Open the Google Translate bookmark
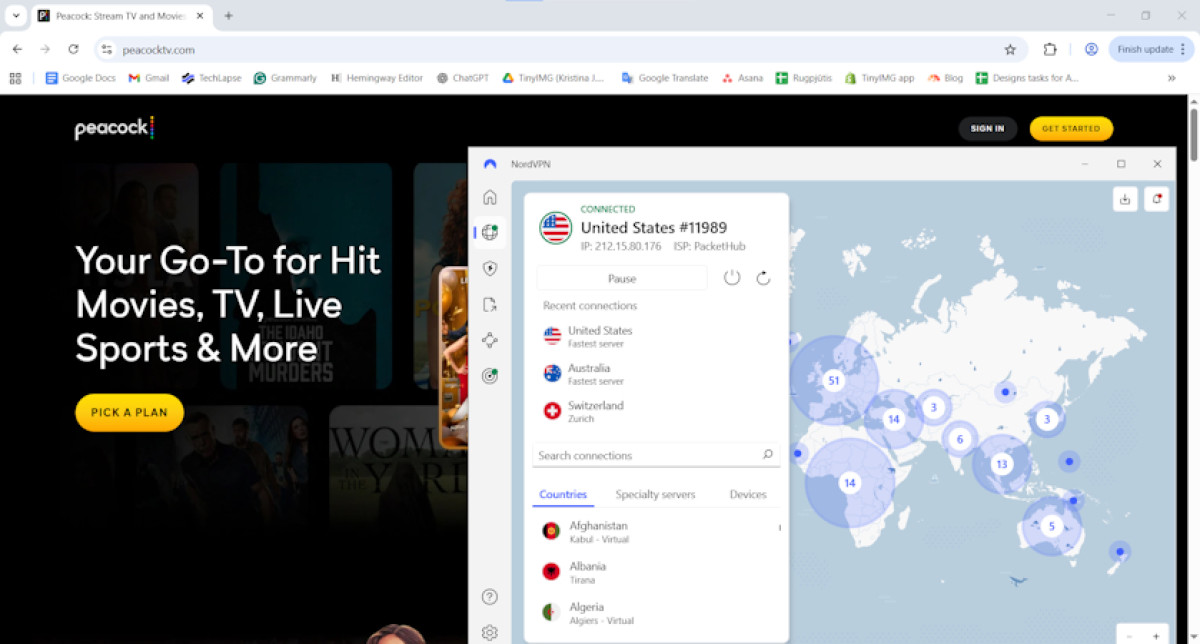 click(x=665, y=78)
